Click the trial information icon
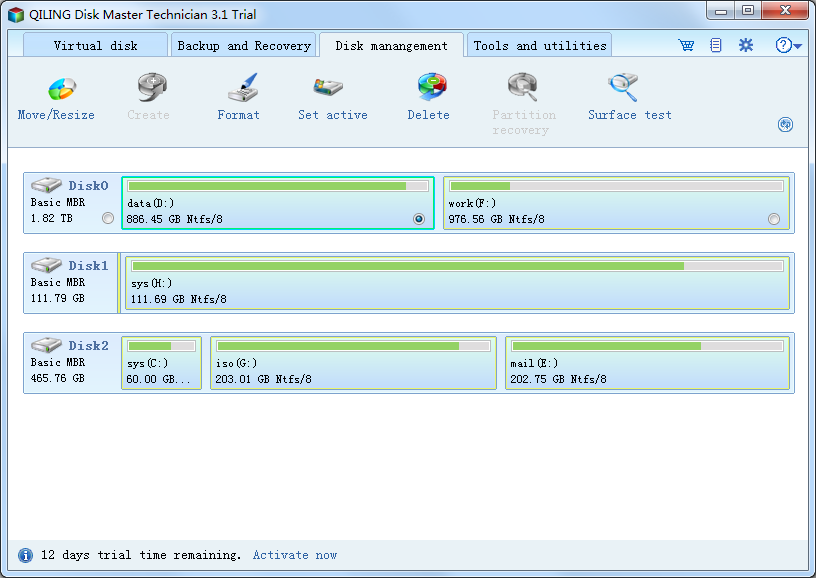This screenshot has height=578, width=816. 25,555
